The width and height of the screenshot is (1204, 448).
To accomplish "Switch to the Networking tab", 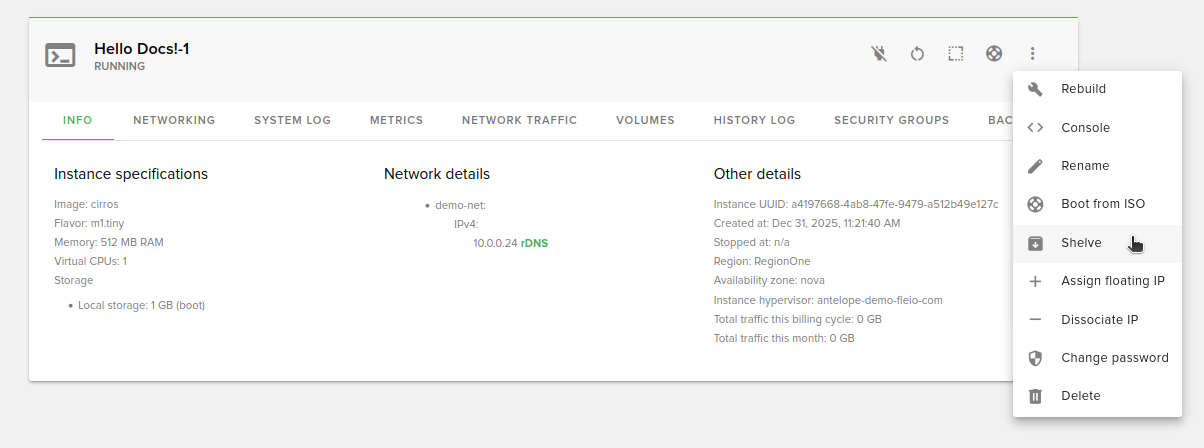I will [174, 120].
